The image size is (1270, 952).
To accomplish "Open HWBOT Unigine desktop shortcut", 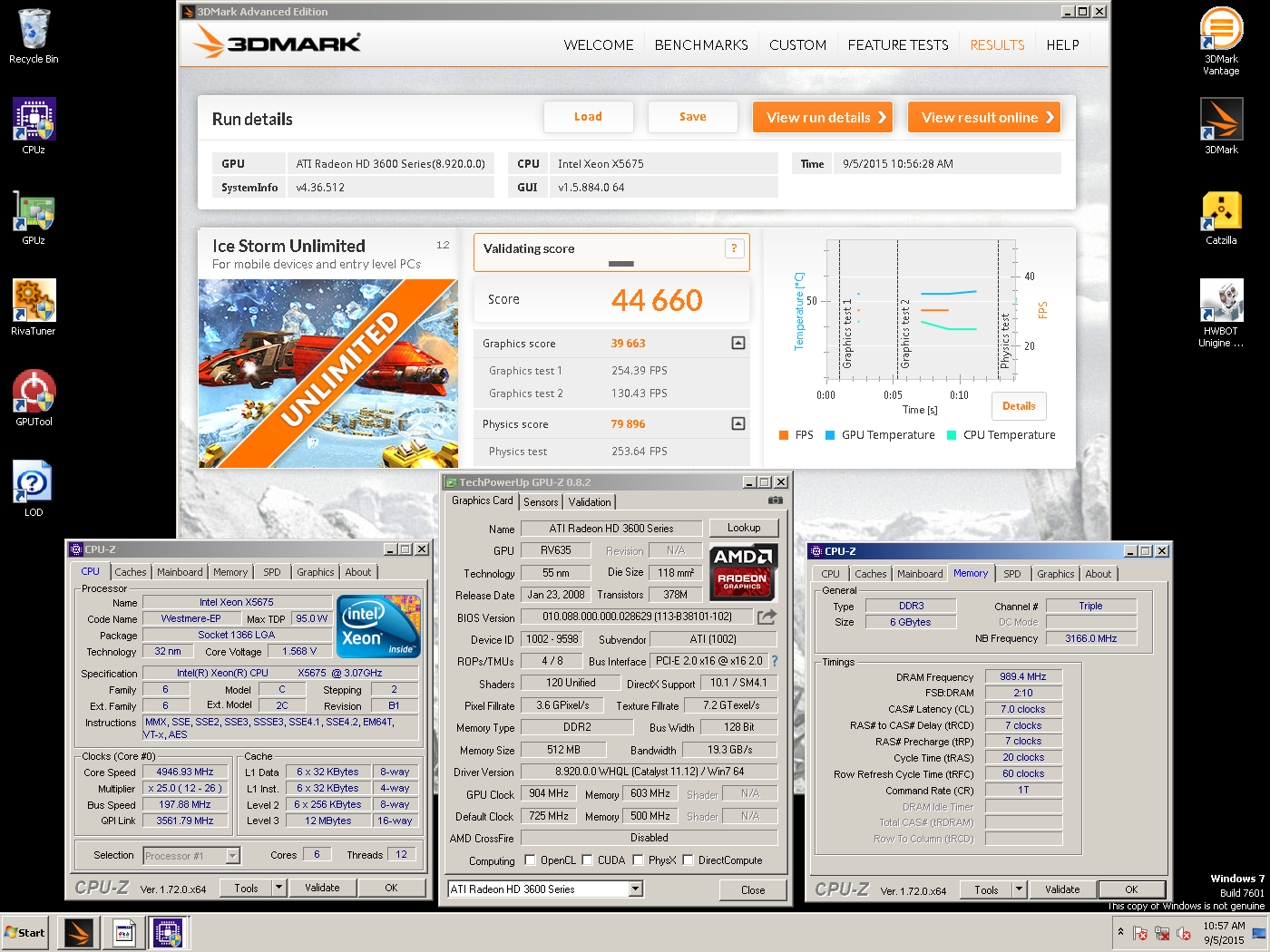I will click(1221, 313).
